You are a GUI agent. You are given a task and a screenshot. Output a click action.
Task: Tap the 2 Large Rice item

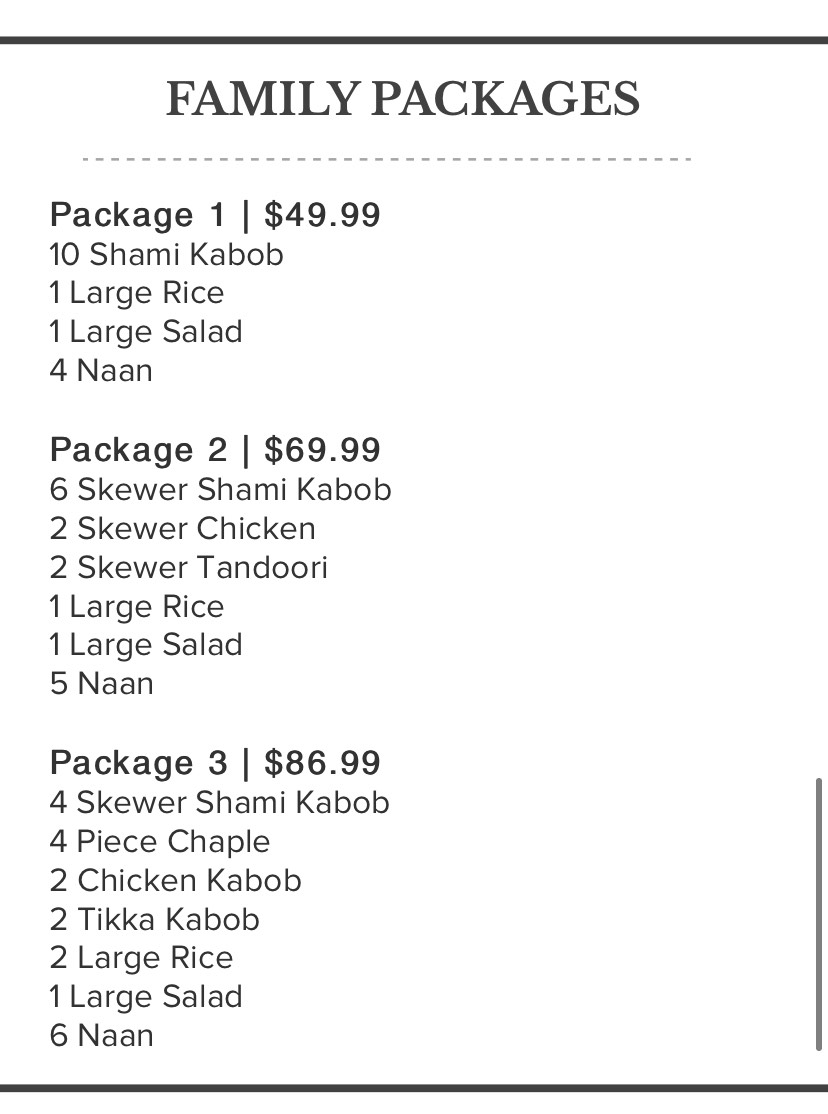[x=141, y=958]
